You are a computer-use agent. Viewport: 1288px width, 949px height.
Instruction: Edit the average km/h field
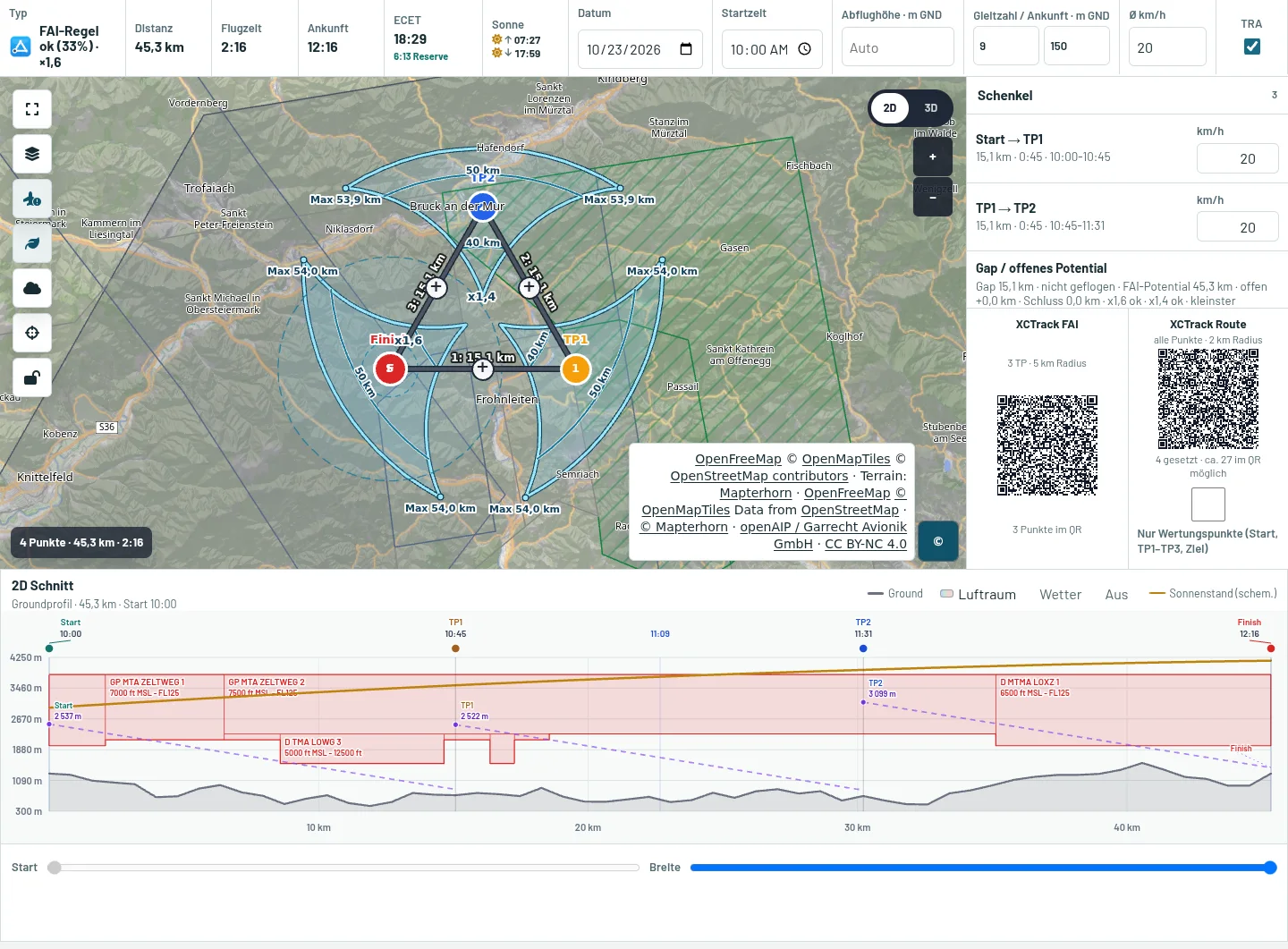(x=1167, y=47)
